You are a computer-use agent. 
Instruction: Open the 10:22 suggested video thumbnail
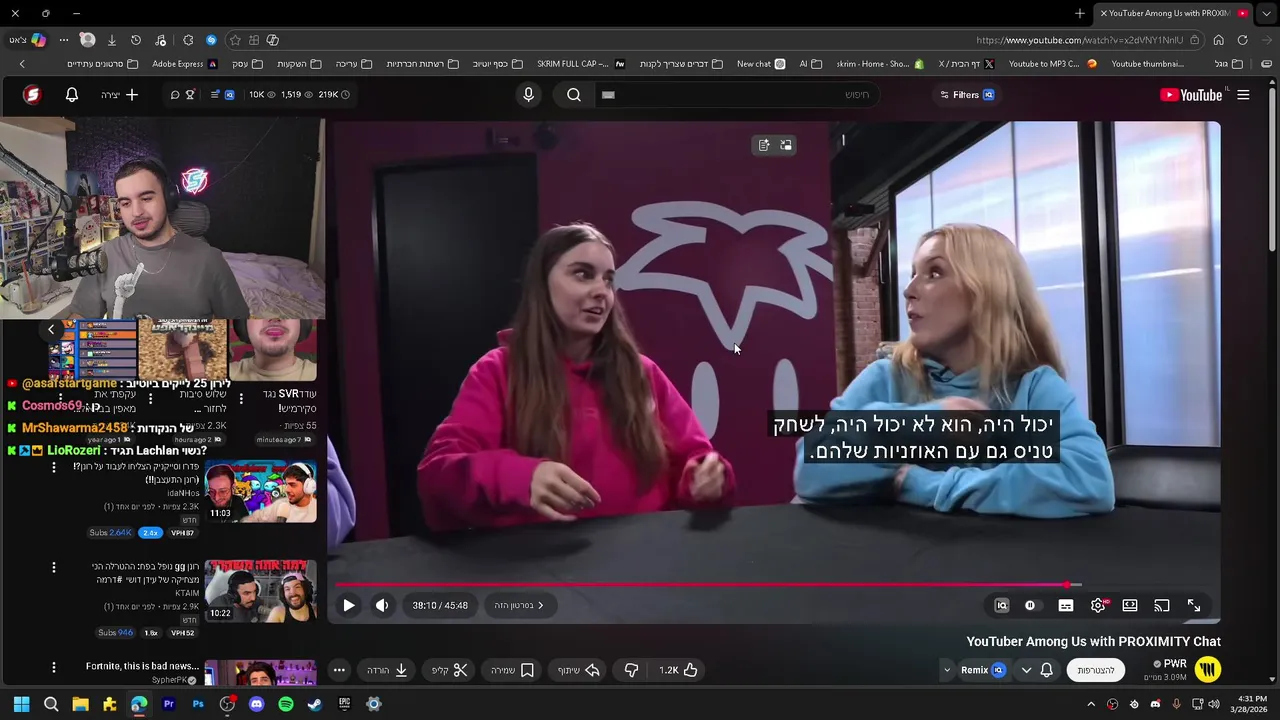click(260, 591)
